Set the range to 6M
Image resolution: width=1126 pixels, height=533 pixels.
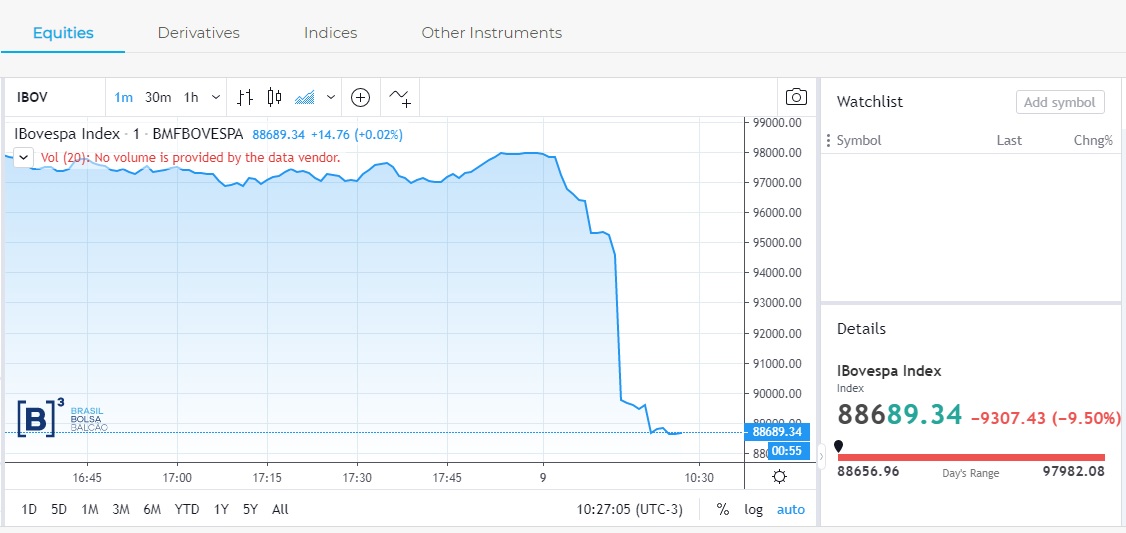(x=152, y=509)
